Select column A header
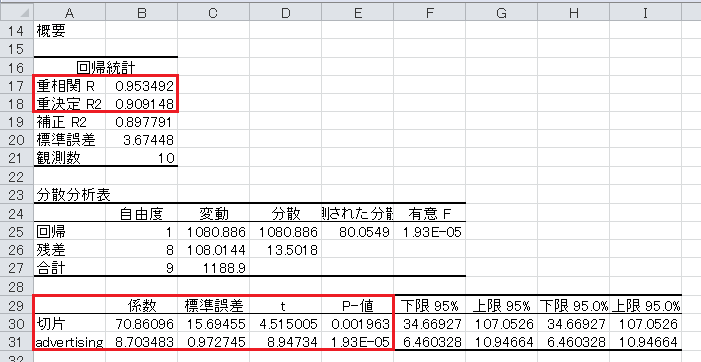 69,13
